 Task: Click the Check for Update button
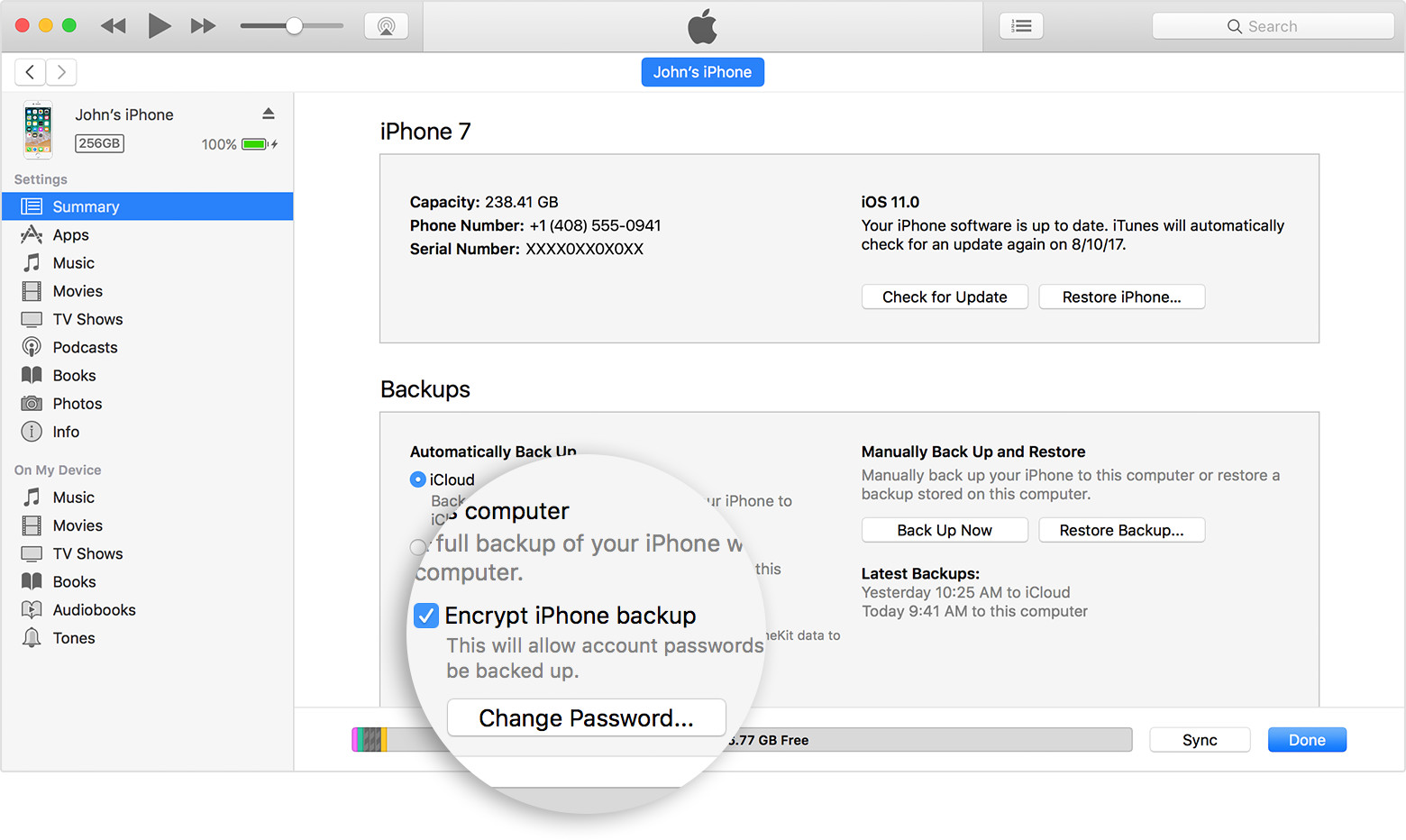[x=945, y=297]
